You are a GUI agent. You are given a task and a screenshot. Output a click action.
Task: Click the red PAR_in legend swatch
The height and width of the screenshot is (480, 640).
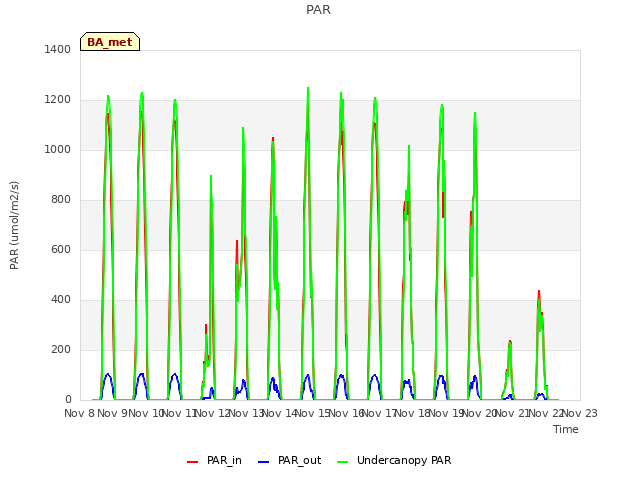pyautogui.click(x=192, y=462)
